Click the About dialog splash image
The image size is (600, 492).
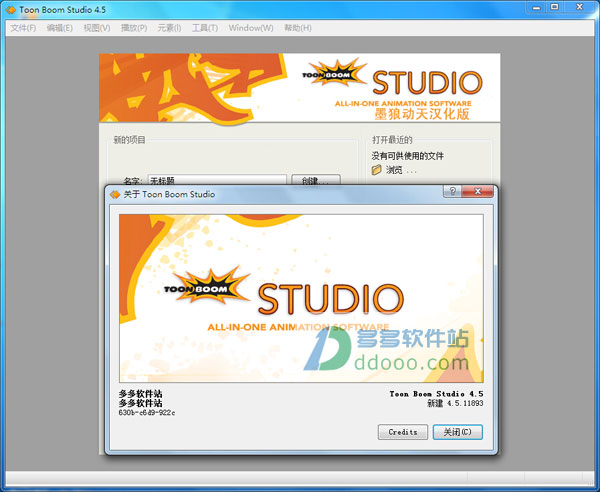(x=301, y=298)
